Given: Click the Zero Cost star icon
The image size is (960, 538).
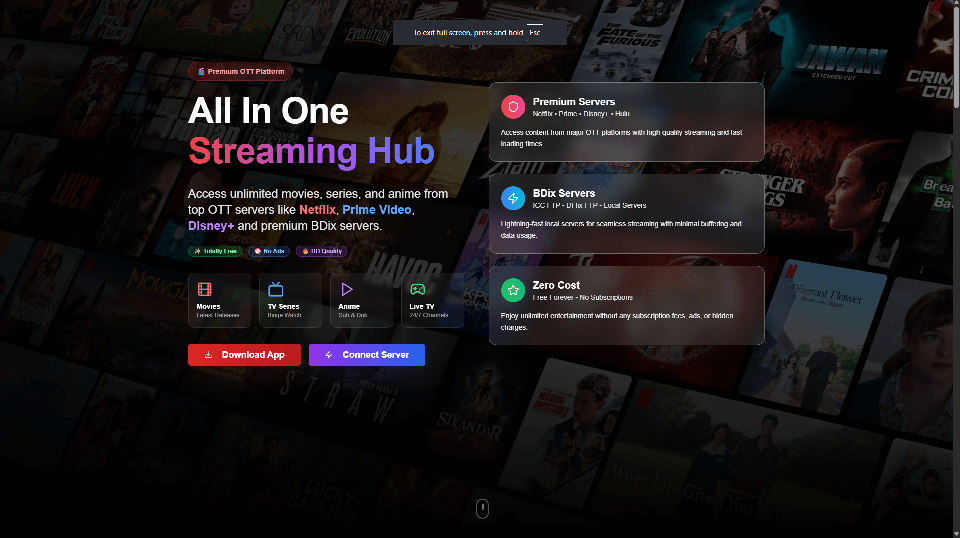Looking at the screenshot, I should pyautogui.click(x=513, y=290).
